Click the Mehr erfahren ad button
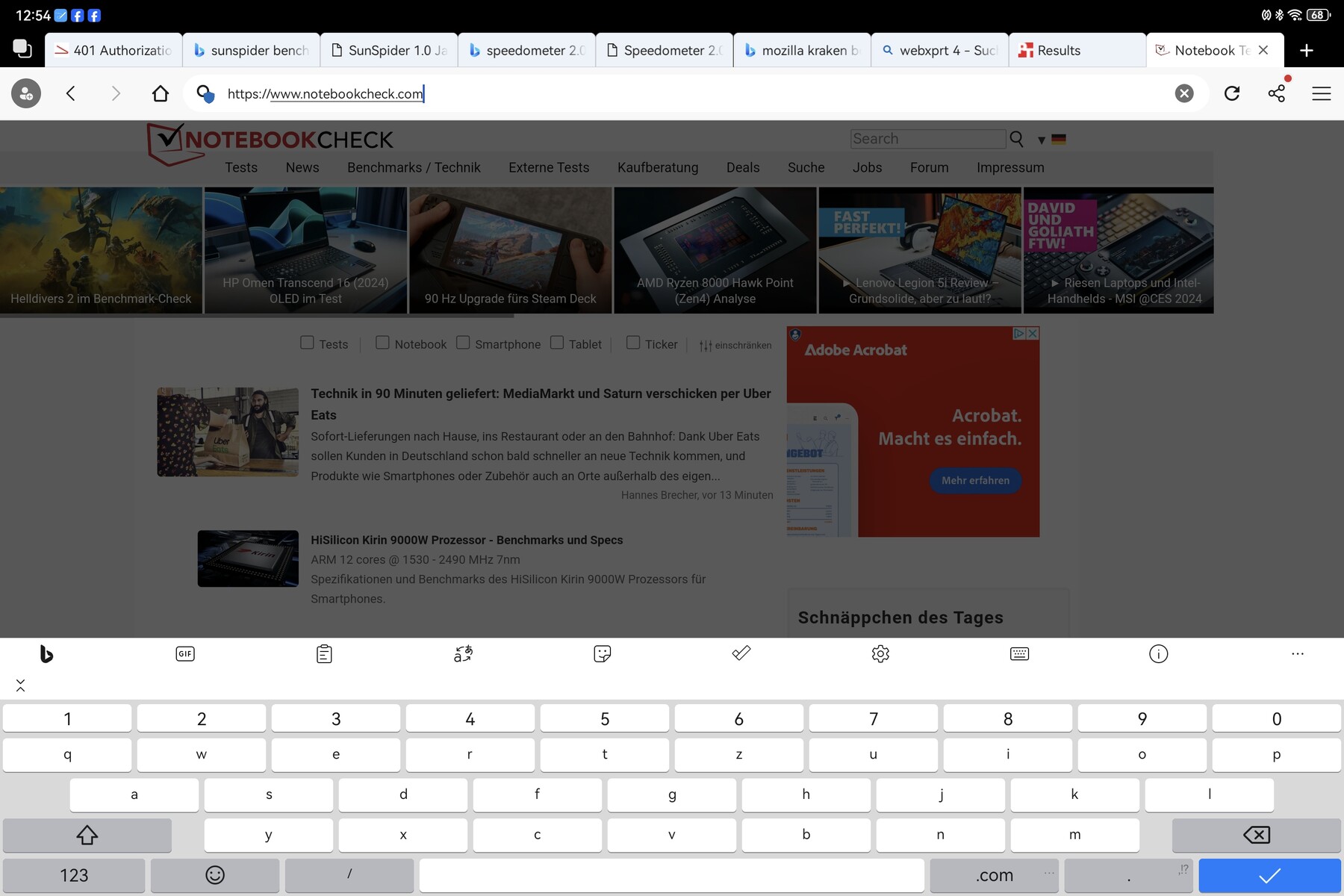1344x896 pixels. (975, 480)
